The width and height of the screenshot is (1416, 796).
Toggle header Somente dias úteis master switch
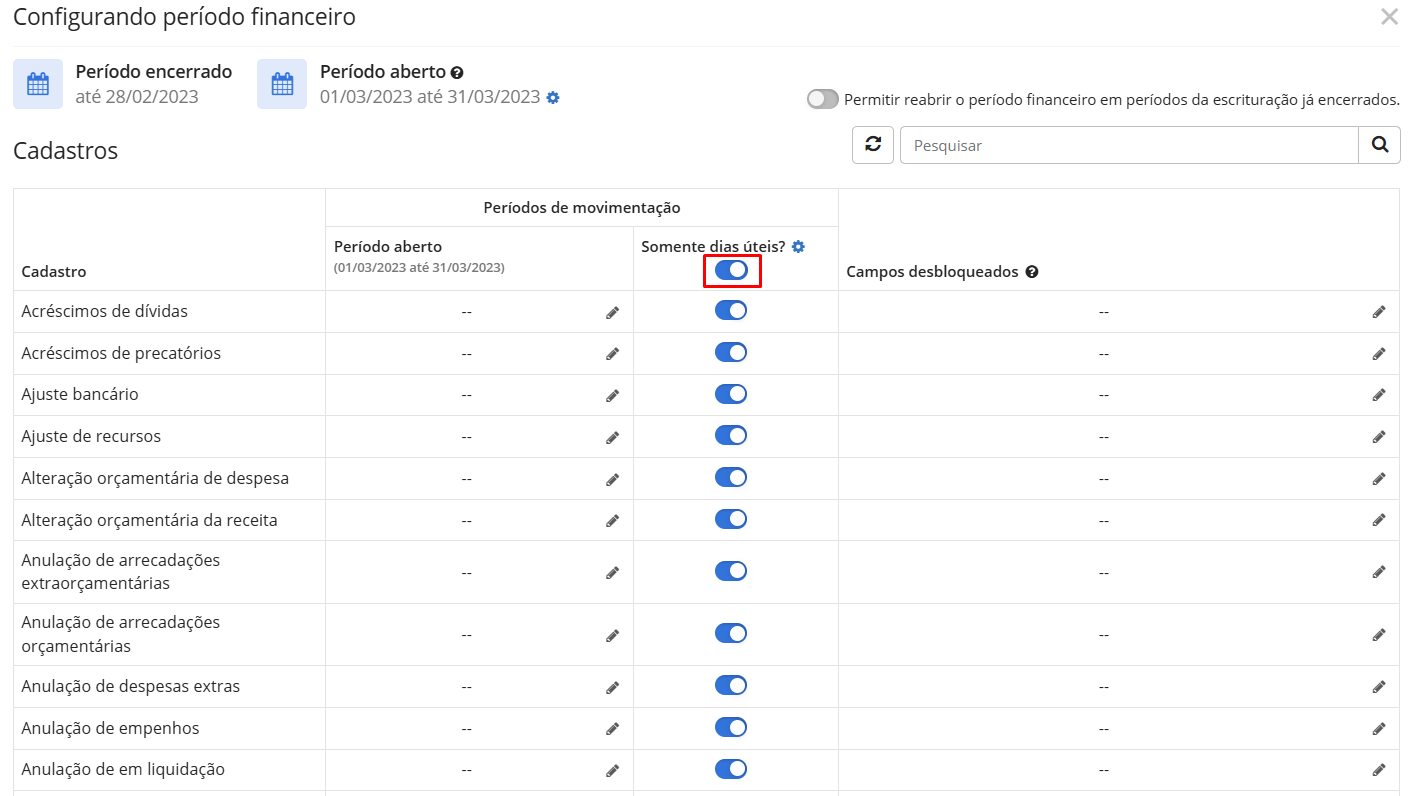point(731,270)
